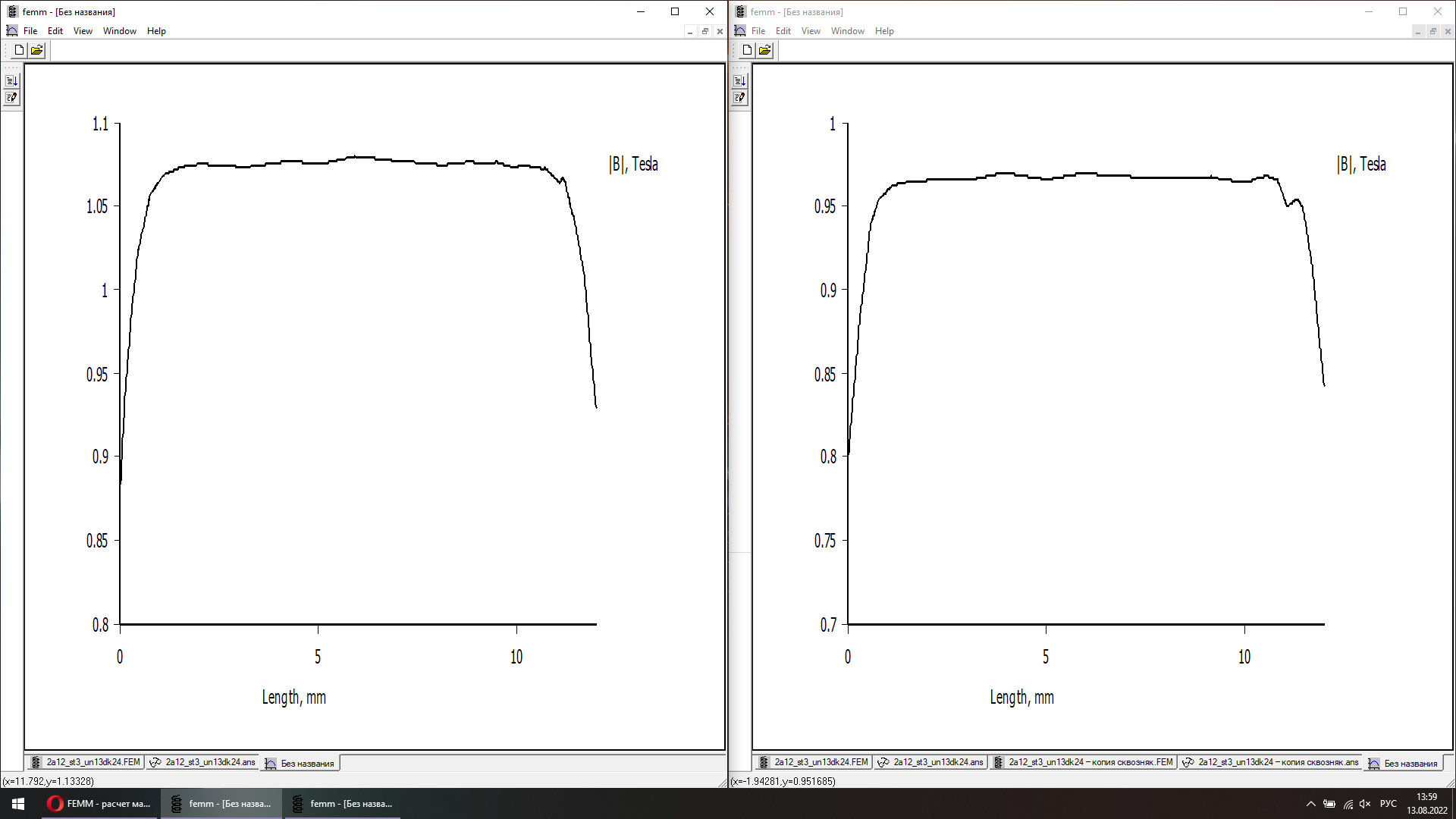Screen dimensions: 1456x819
Task: Click New document icon in right femm window
Action: tap(747, 50)
